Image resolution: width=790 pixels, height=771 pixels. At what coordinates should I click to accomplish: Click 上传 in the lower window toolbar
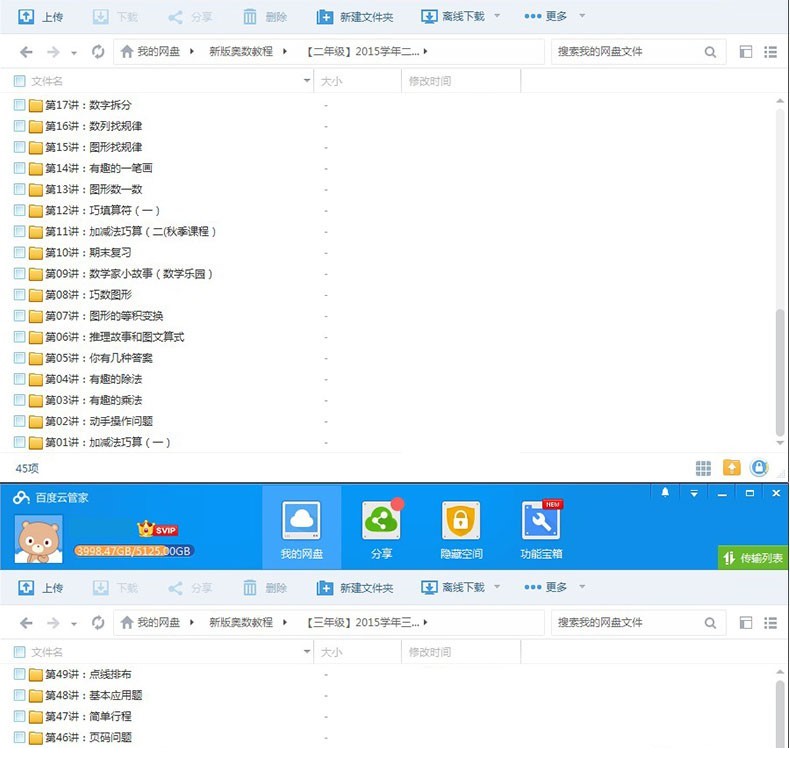(41, 588)
